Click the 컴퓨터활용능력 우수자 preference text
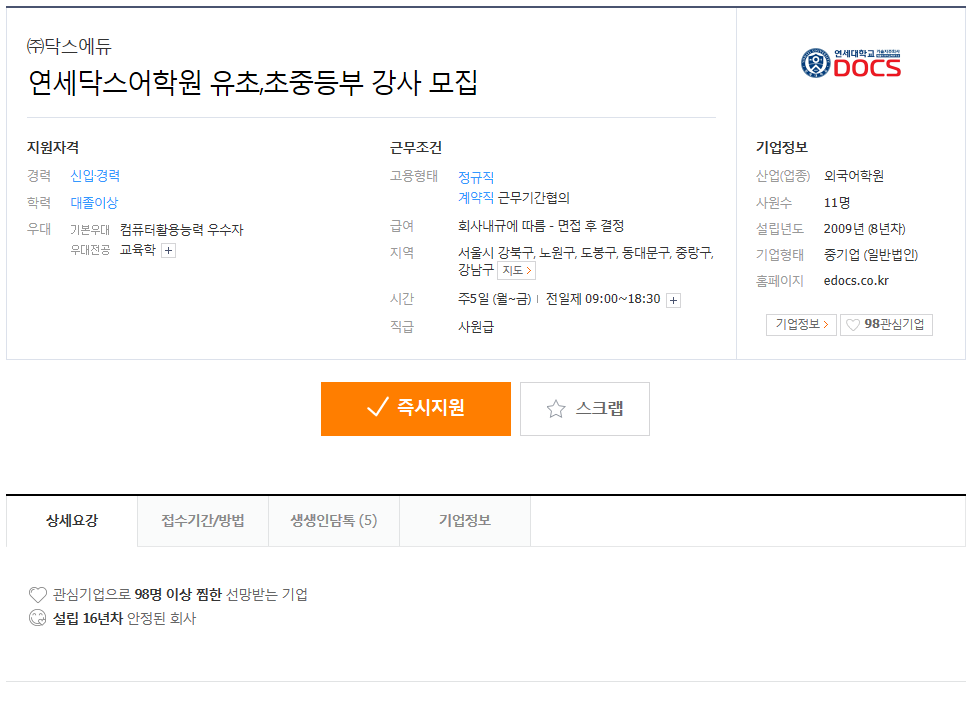972x712 pixels. pyautogui.click(x=182, y=230)
